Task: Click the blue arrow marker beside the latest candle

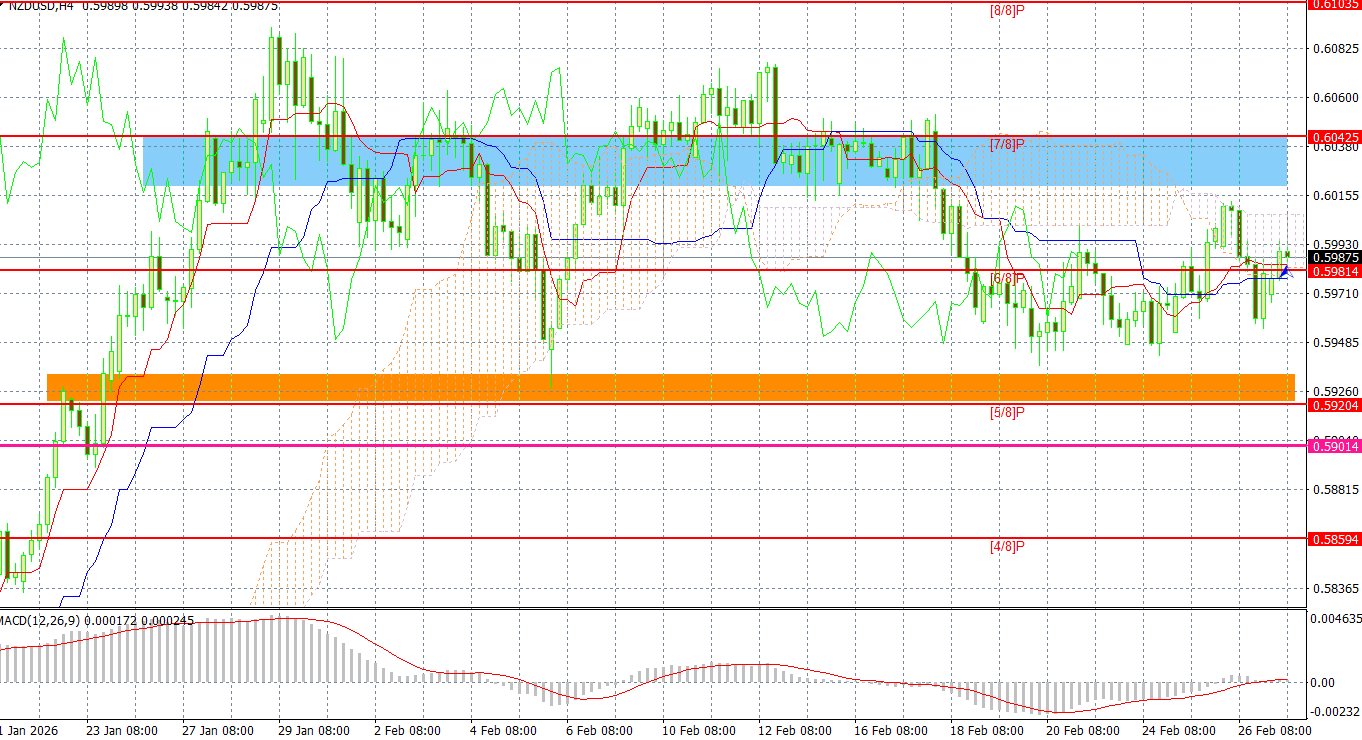Action: click(x=1286, y=270)
